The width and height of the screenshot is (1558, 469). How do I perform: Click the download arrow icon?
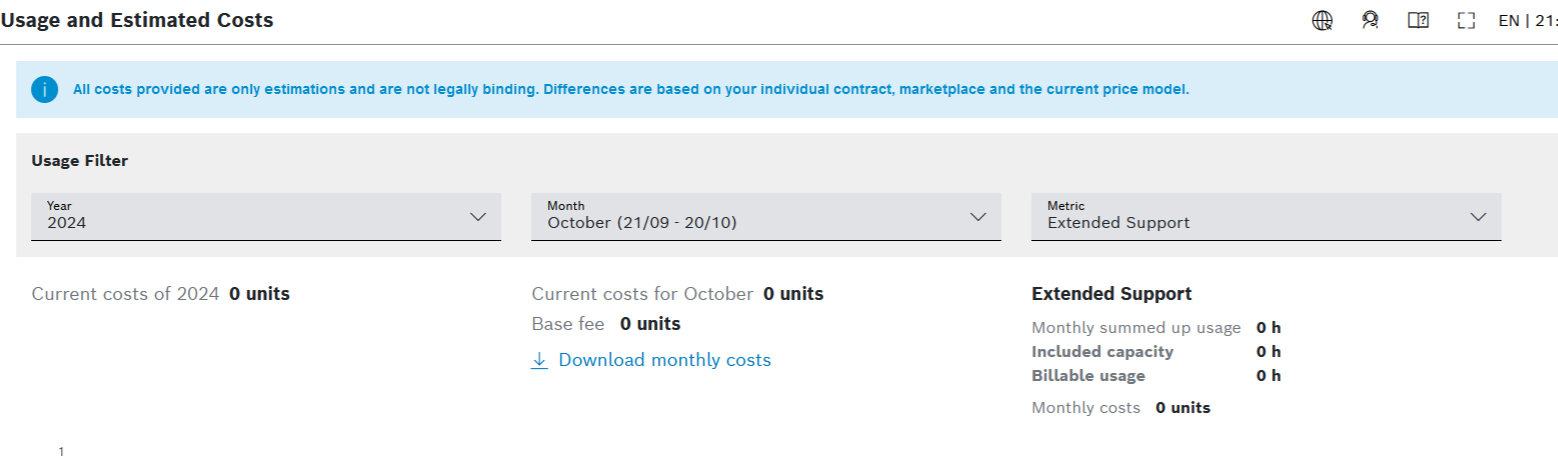coord(540,360)
